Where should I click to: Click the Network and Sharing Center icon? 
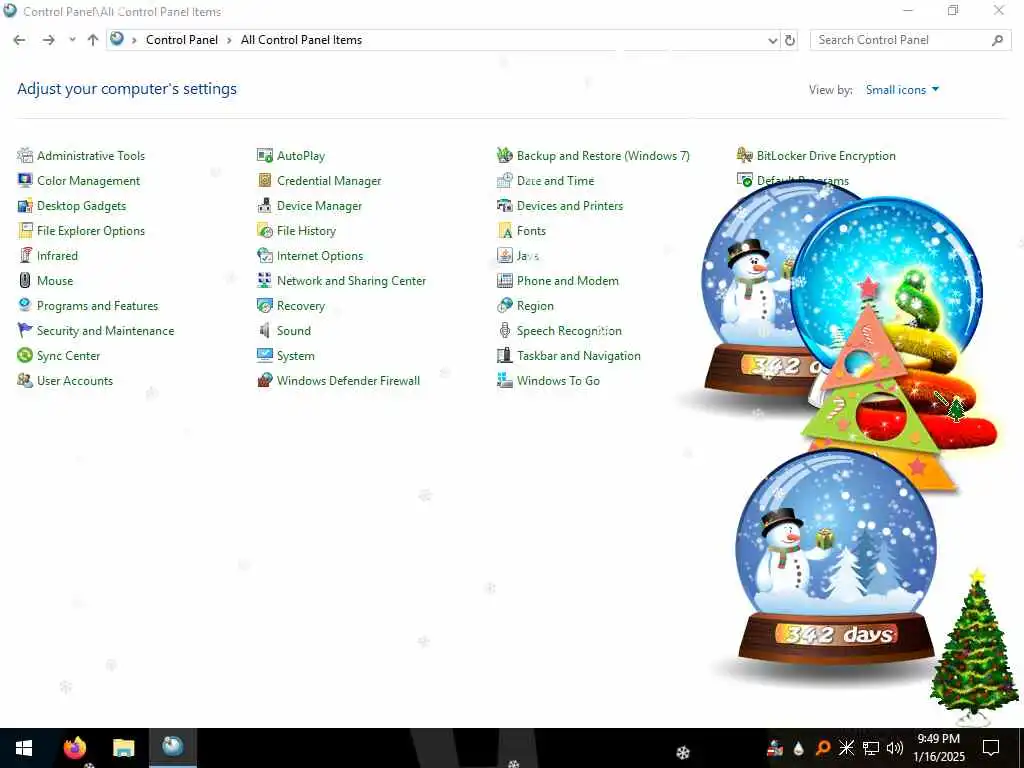tap(264, 281)
